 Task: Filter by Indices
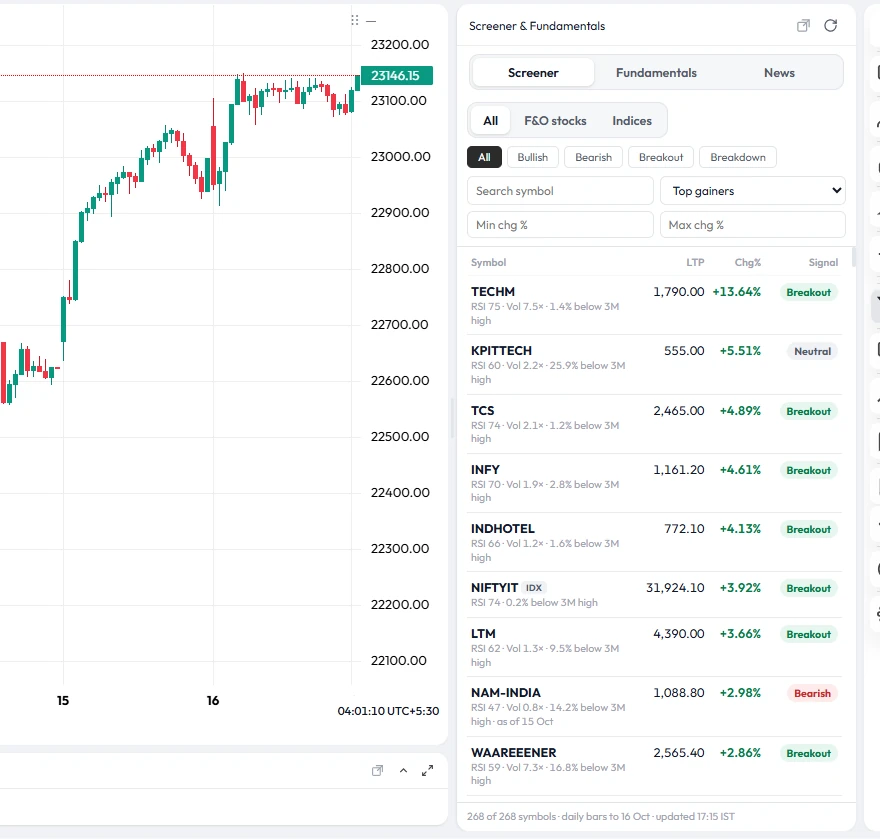point(632,121)
